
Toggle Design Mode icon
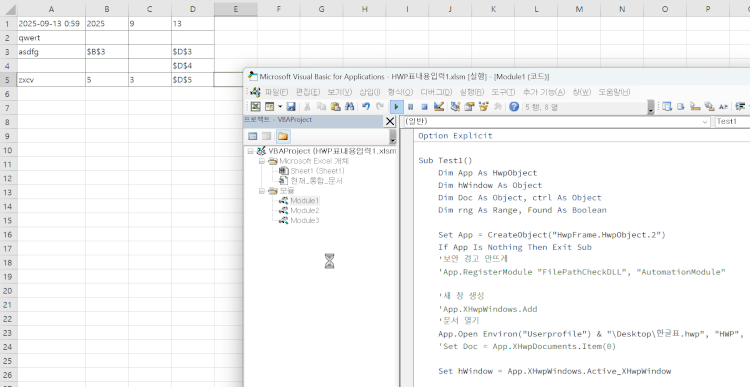(438, 106)
